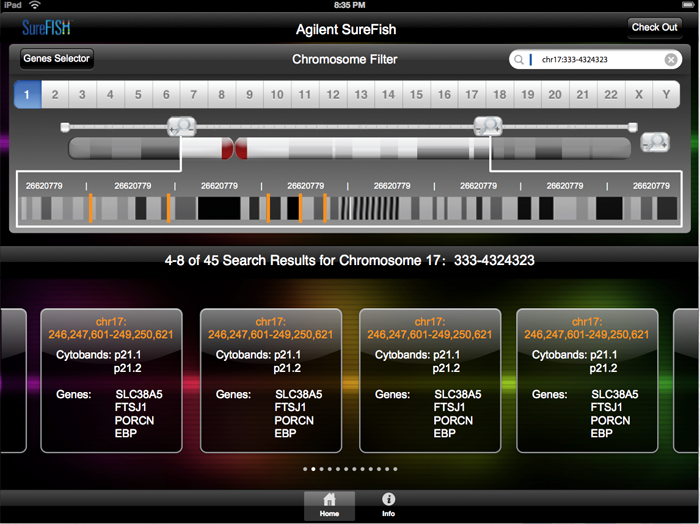Open the Info tab icon
The width and height of the screenshot is (700, 524).
tap(388, 505)
